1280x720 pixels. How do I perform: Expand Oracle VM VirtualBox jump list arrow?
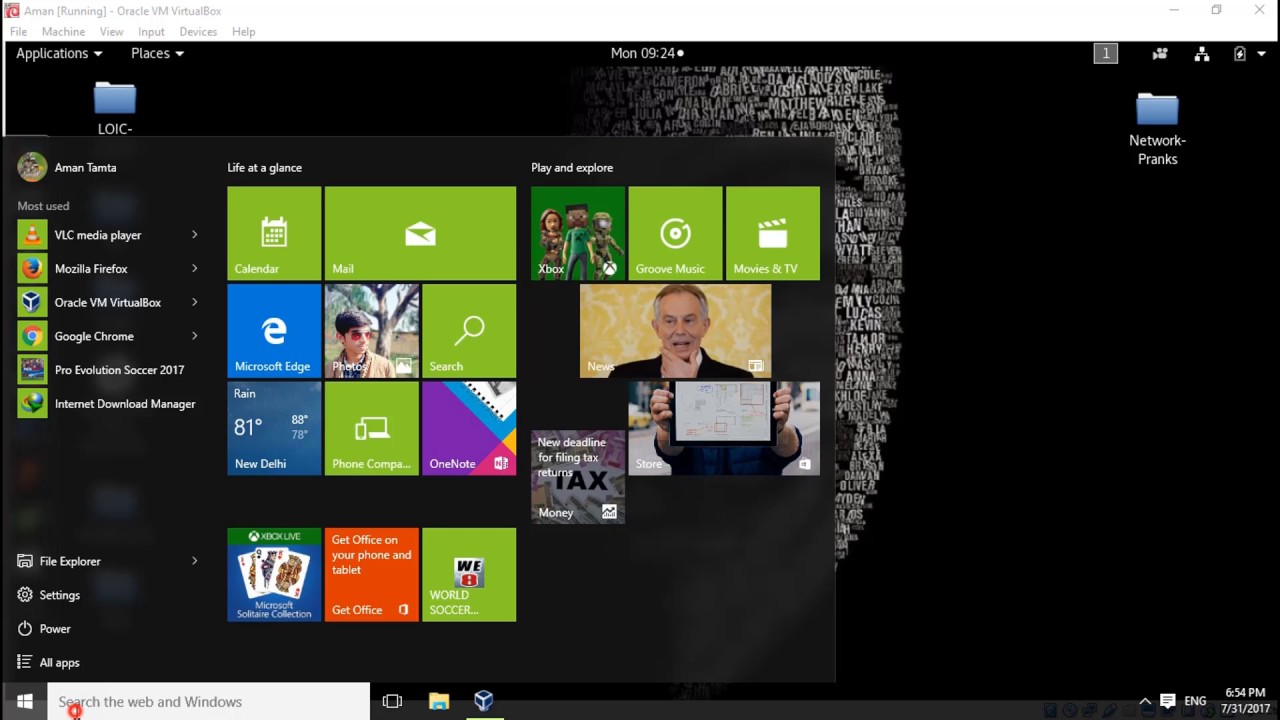point(194,302)
